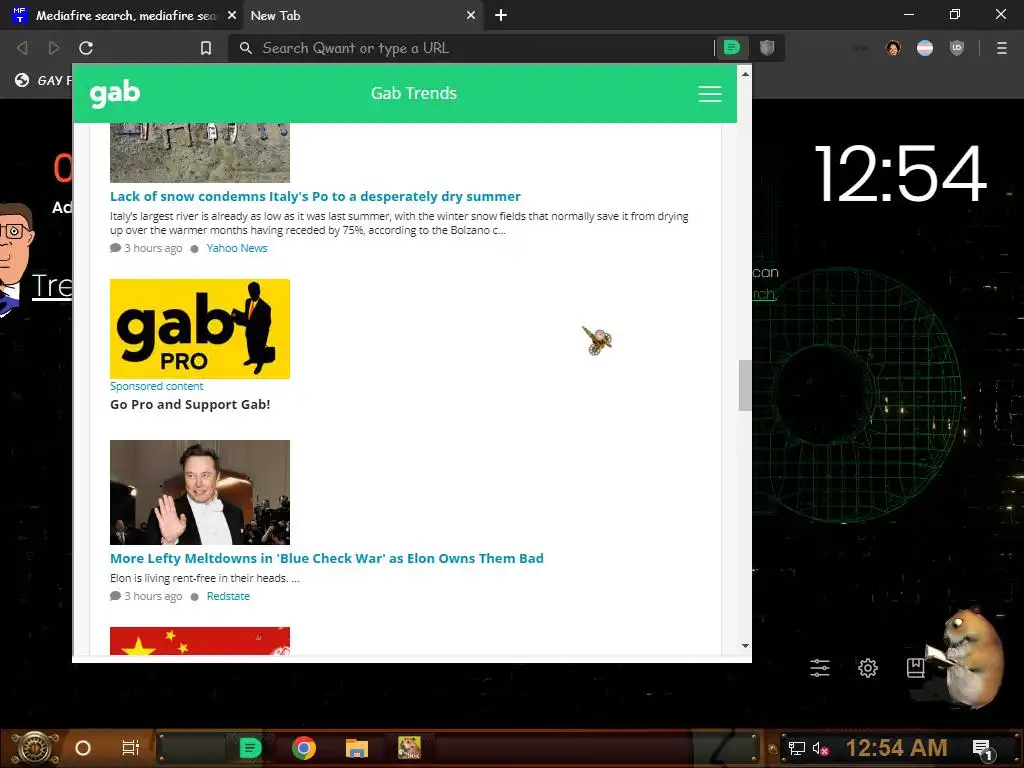Click the Gab panel scrollbar down arrow
This screenshot has width=1024, height=768.
(745, 646)
